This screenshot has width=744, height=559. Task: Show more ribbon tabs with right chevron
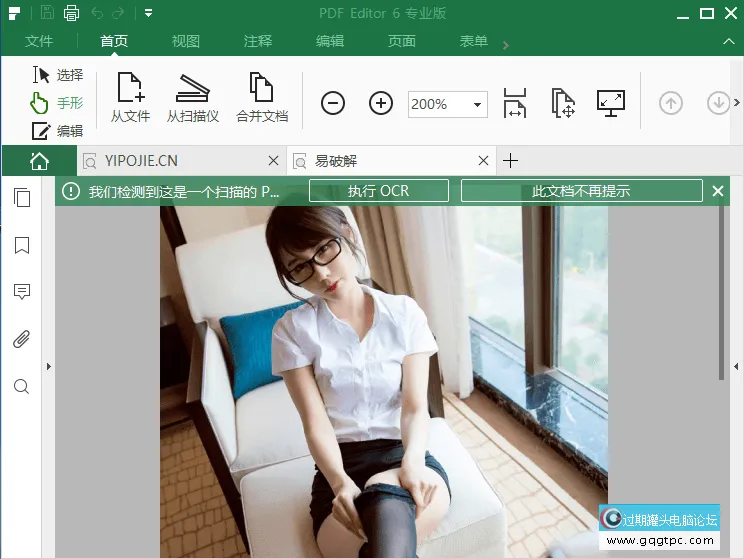[506, 46]
